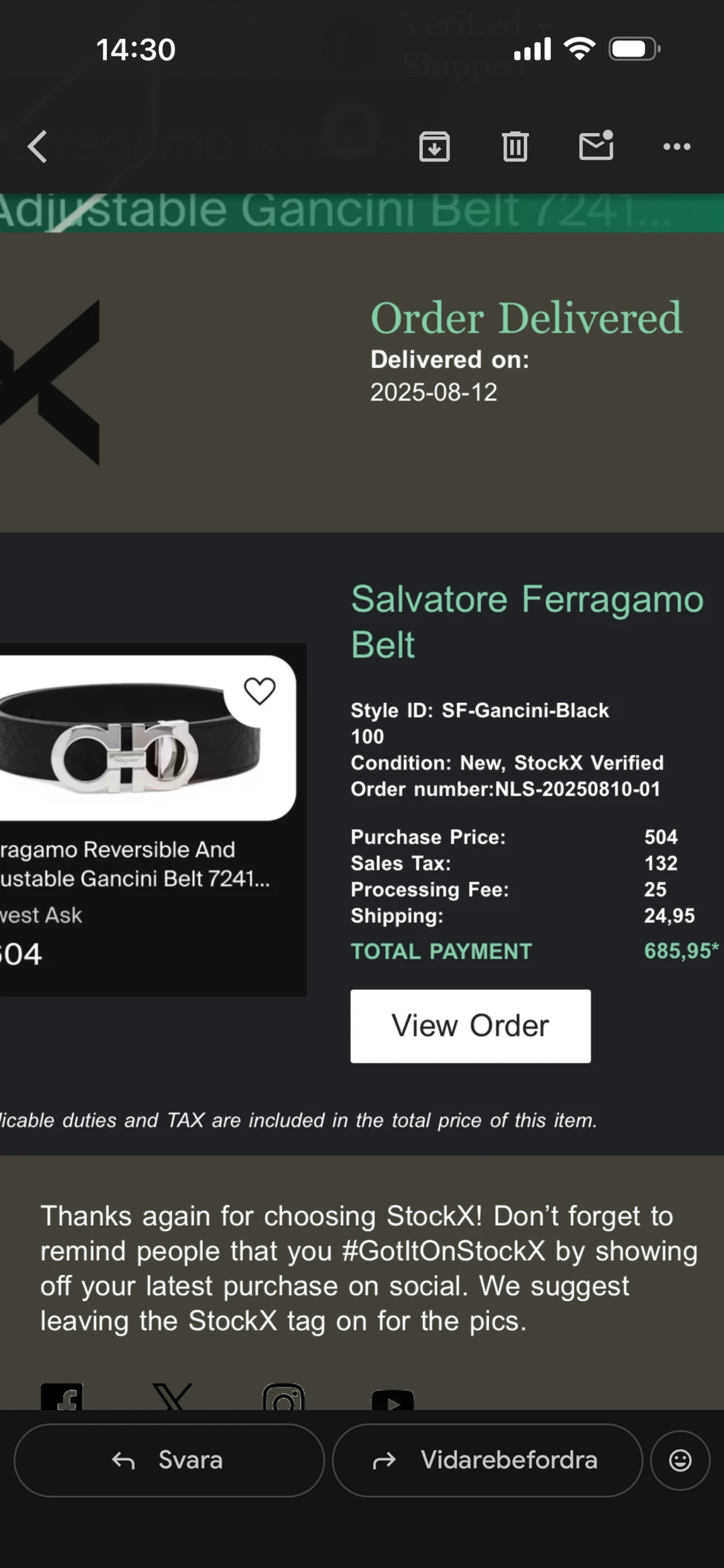Archive this email
This screenshot has width=724, height=1568.
[x=434, y=146]
